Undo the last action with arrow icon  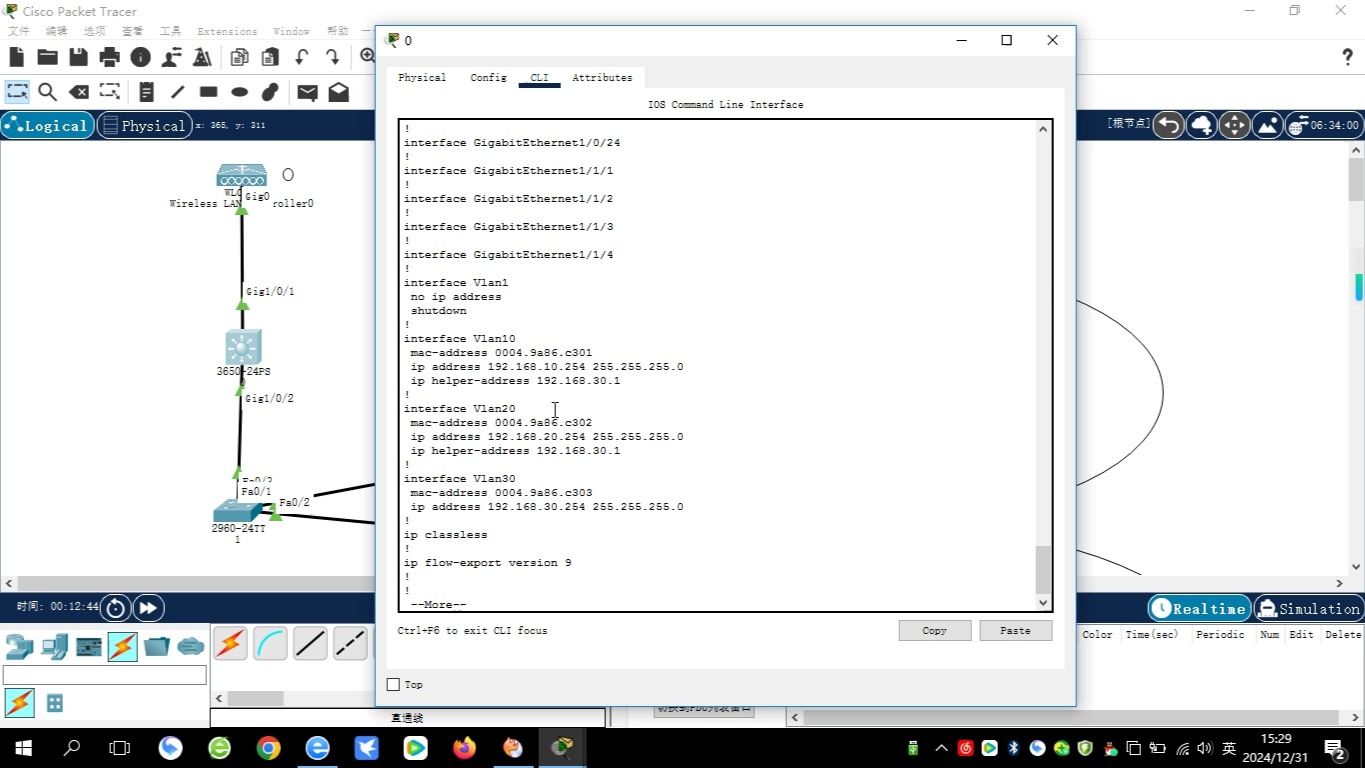[301, 57]
